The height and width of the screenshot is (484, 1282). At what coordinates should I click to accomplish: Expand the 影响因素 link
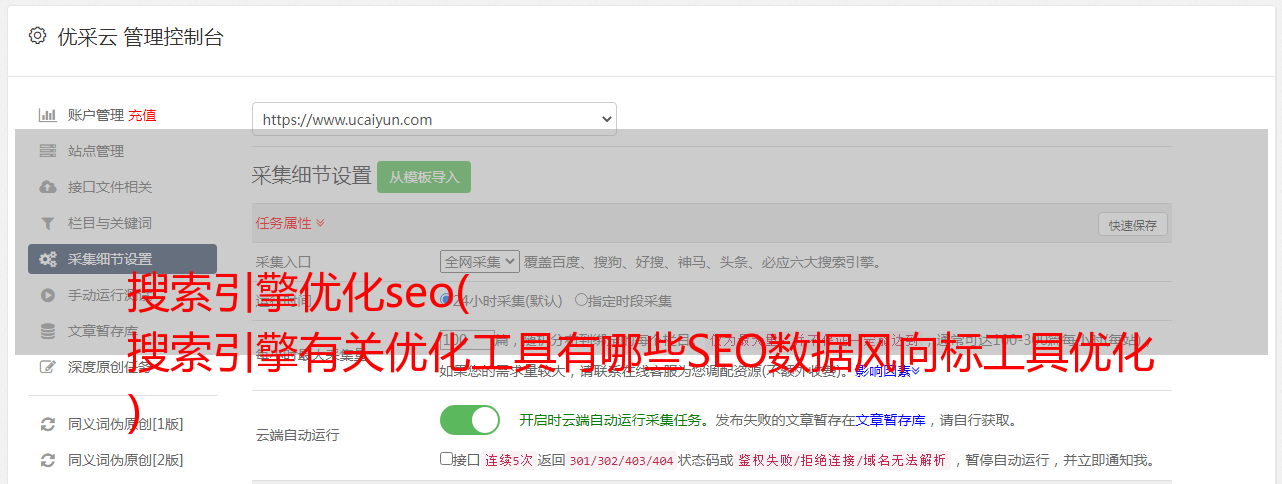pos(888,371)
